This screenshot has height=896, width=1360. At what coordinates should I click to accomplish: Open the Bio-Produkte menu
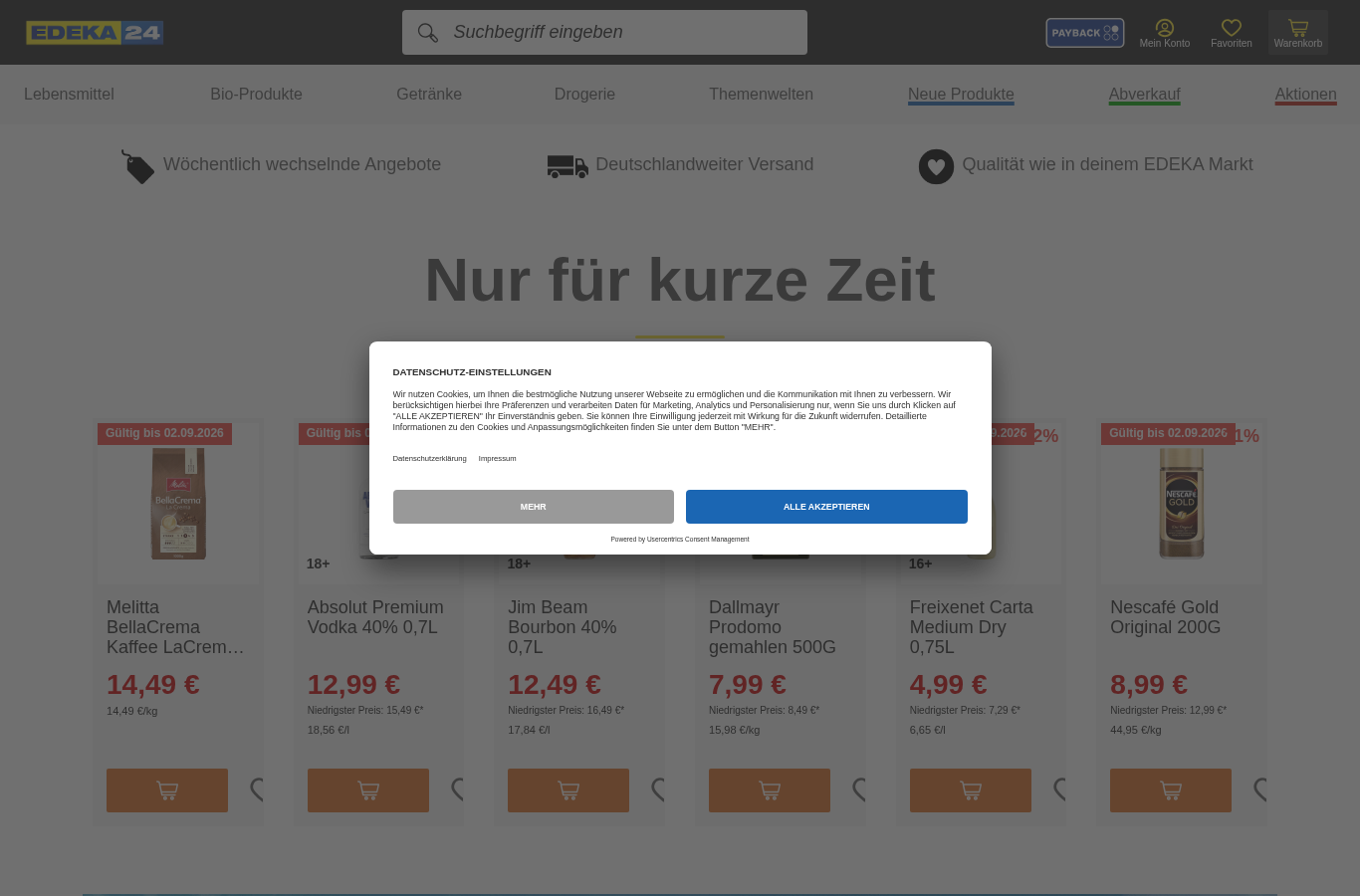tap(256, 94)
